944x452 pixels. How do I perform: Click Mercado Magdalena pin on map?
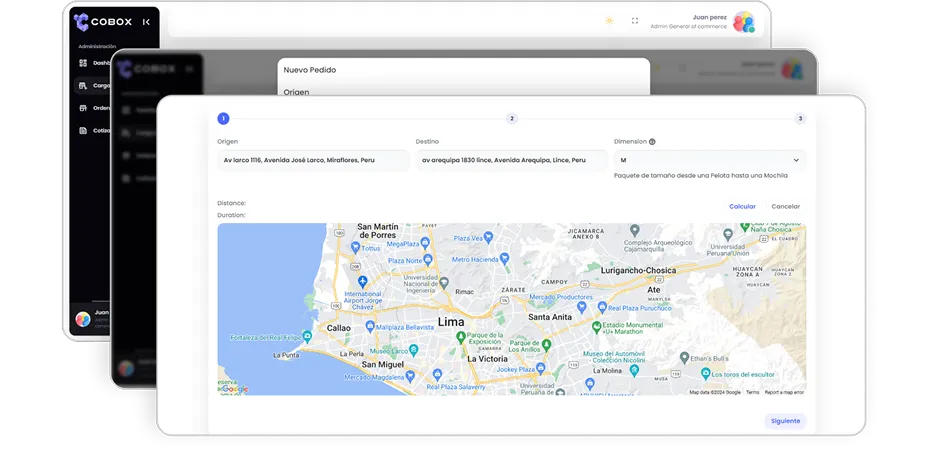(410, 376)
